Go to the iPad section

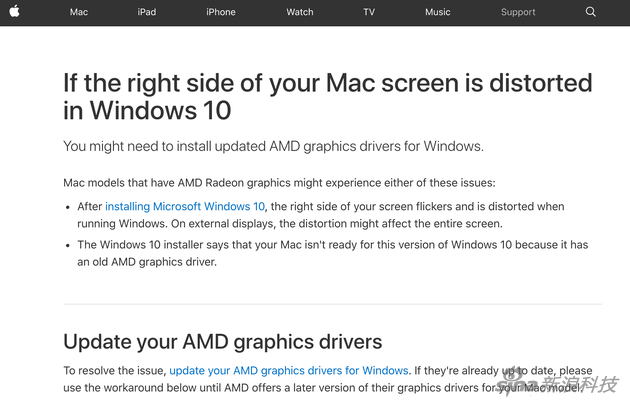point(147,12)
